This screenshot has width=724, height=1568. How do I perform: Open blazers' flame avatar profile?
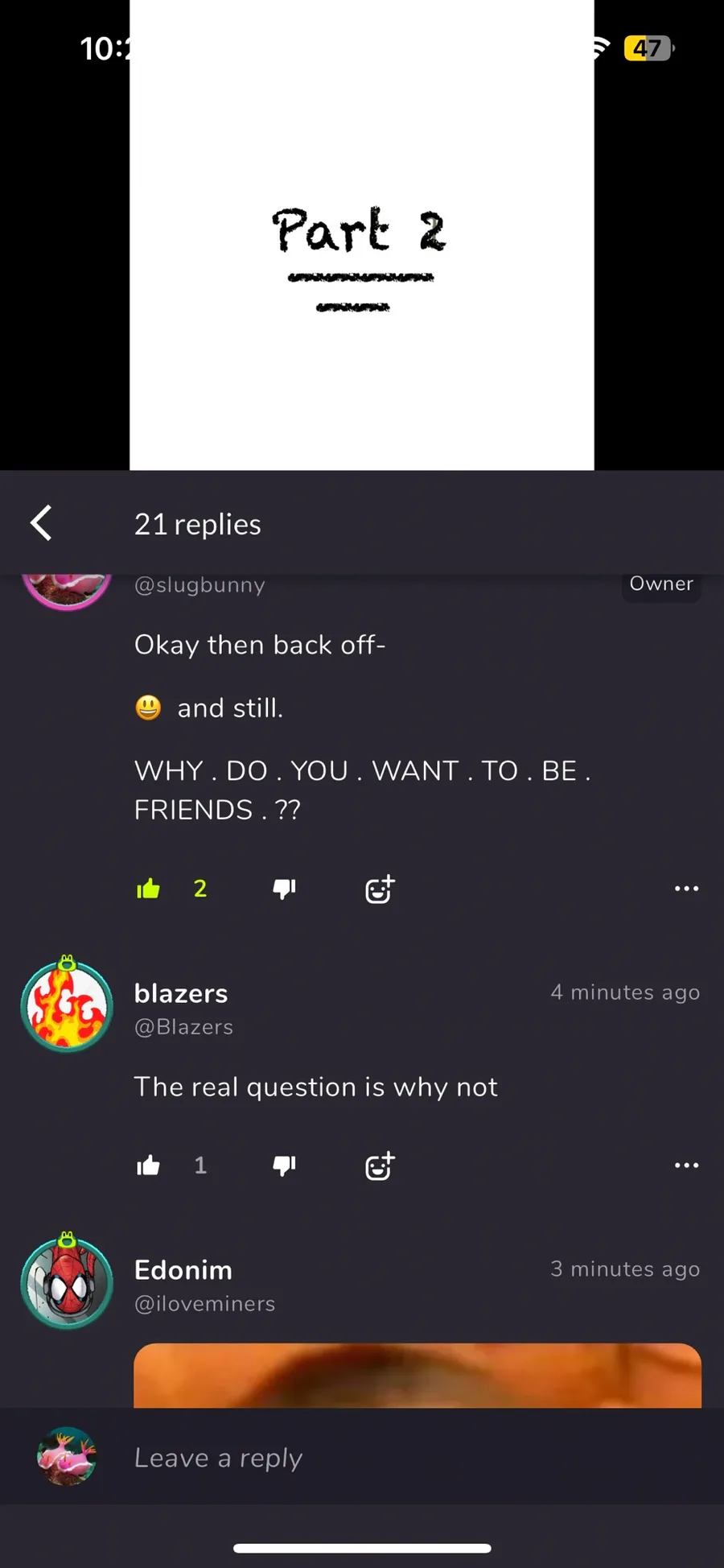tap(67, 1005)
